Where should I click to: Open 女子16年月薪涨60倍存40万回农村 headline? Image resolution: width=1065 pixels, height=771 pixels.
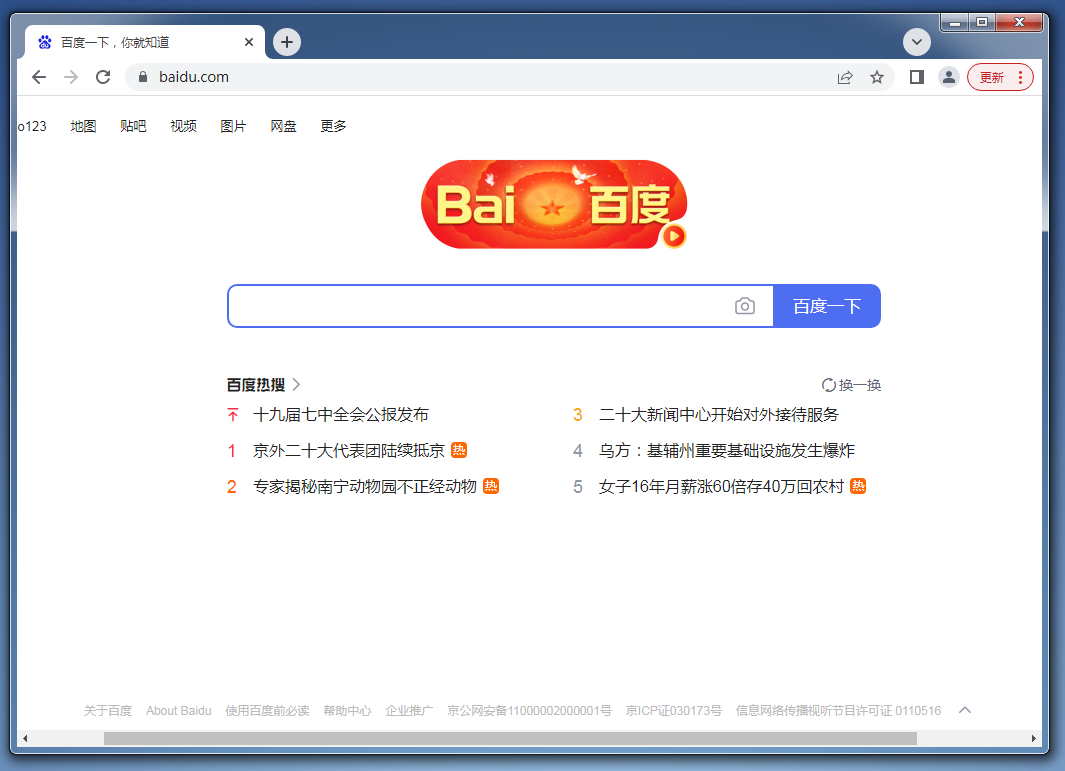pyautogui.click(x=721, y=486)
